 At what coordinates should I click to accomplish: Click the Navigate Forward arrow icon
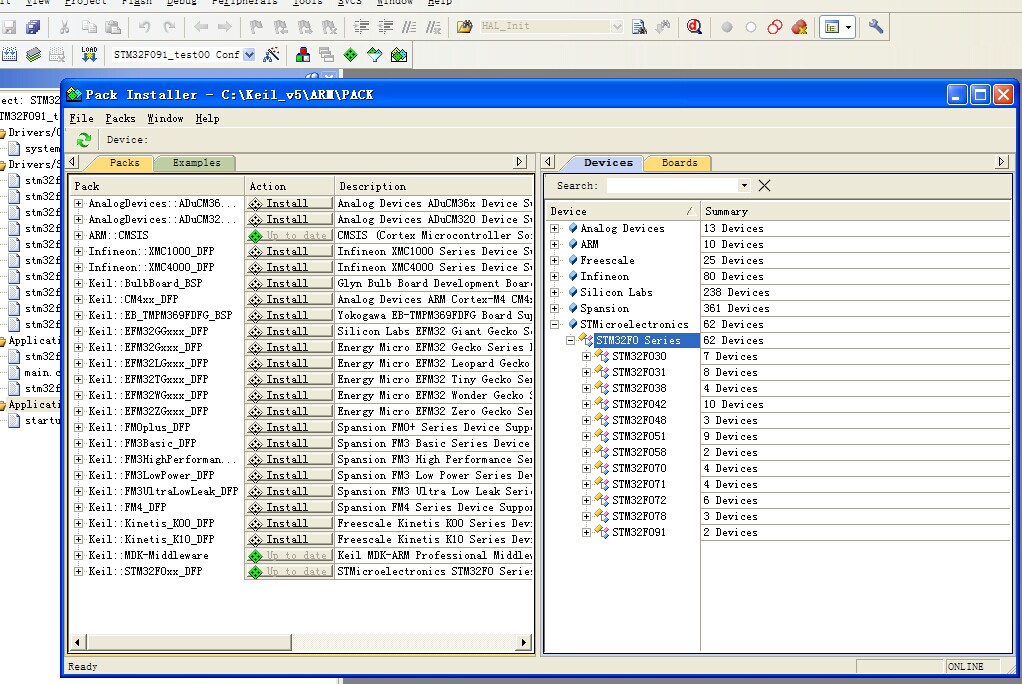pyautogui.click(x=225, y=27)
